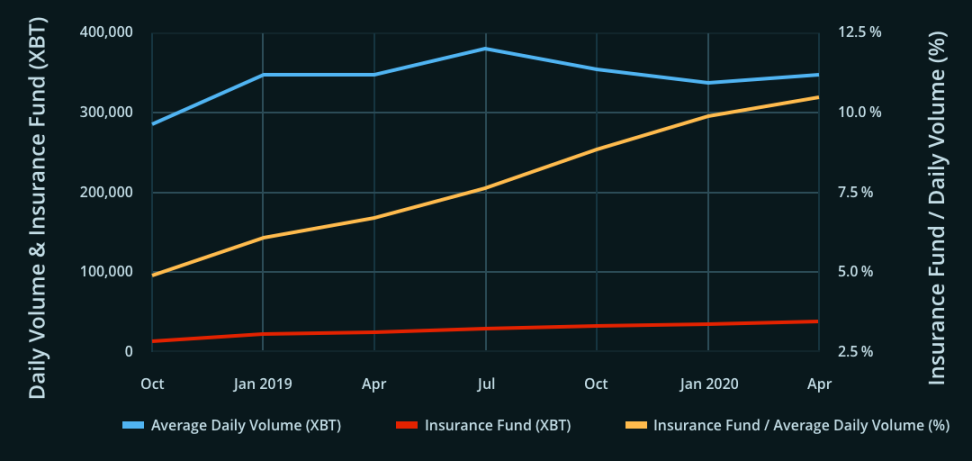Click the orange Insurance Fund ratio legend swatch
This screenshot has width=972, height=461.
(635, 426)
